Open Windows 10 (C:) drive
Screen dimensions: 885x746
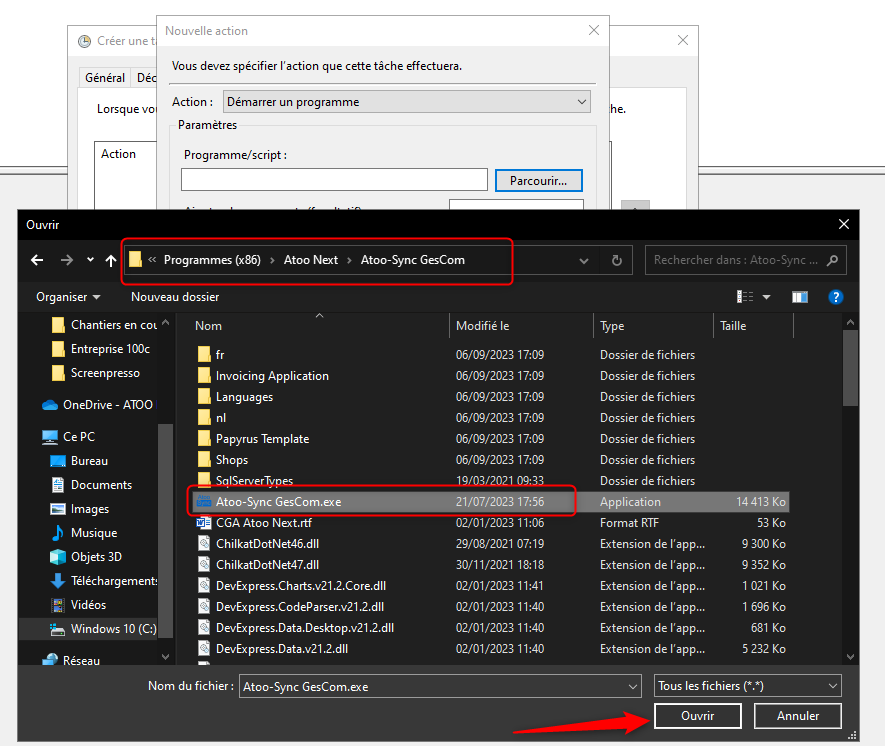tap(103, 629)
